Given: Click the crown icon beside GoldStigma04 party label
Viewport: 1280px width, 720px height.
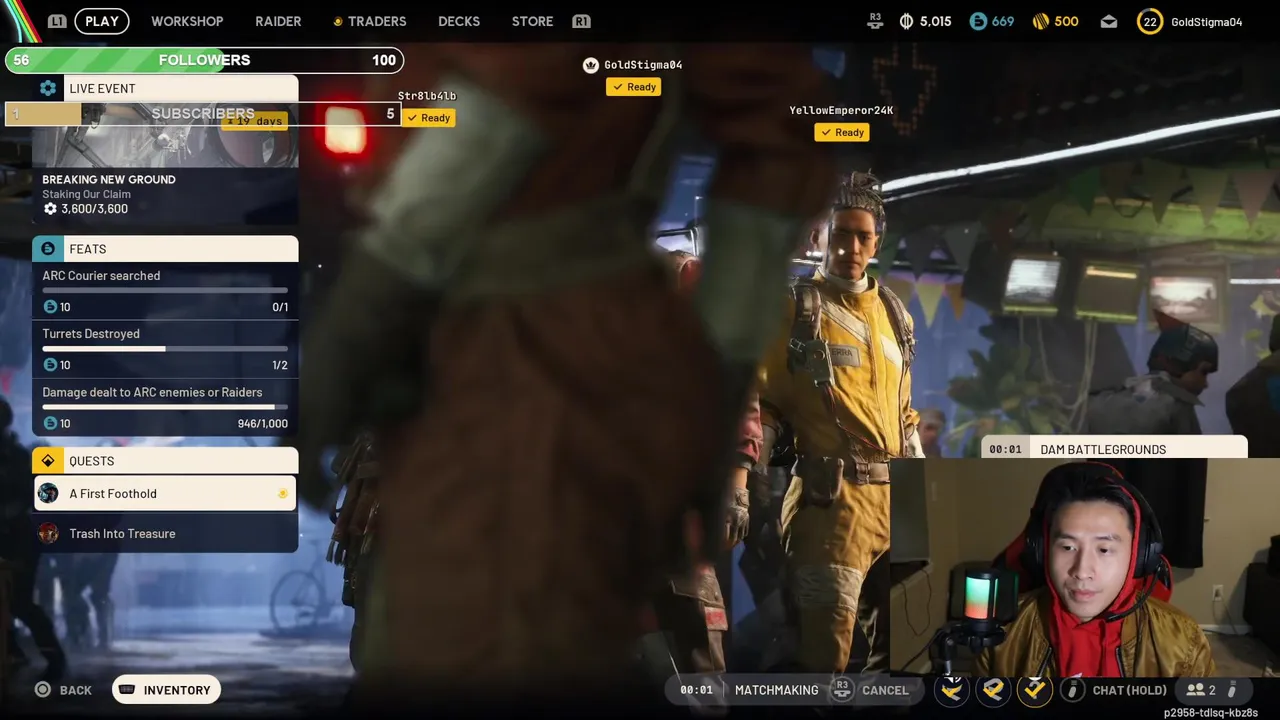Looking at the screenshot, I should (590, 65).
